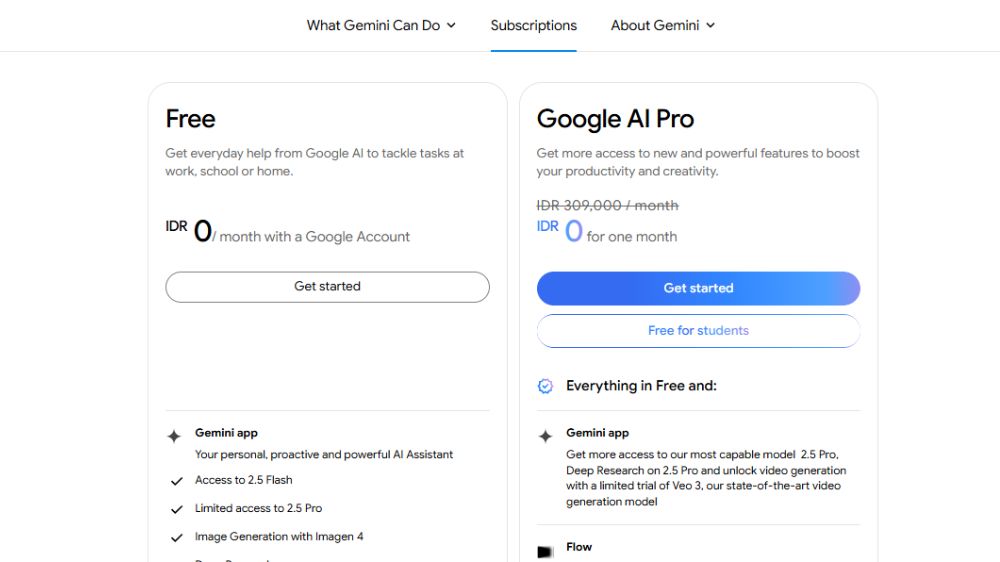
Task: Click the checkmark next to Access to 2.5 Flash
Action: (x=177, y=481)
